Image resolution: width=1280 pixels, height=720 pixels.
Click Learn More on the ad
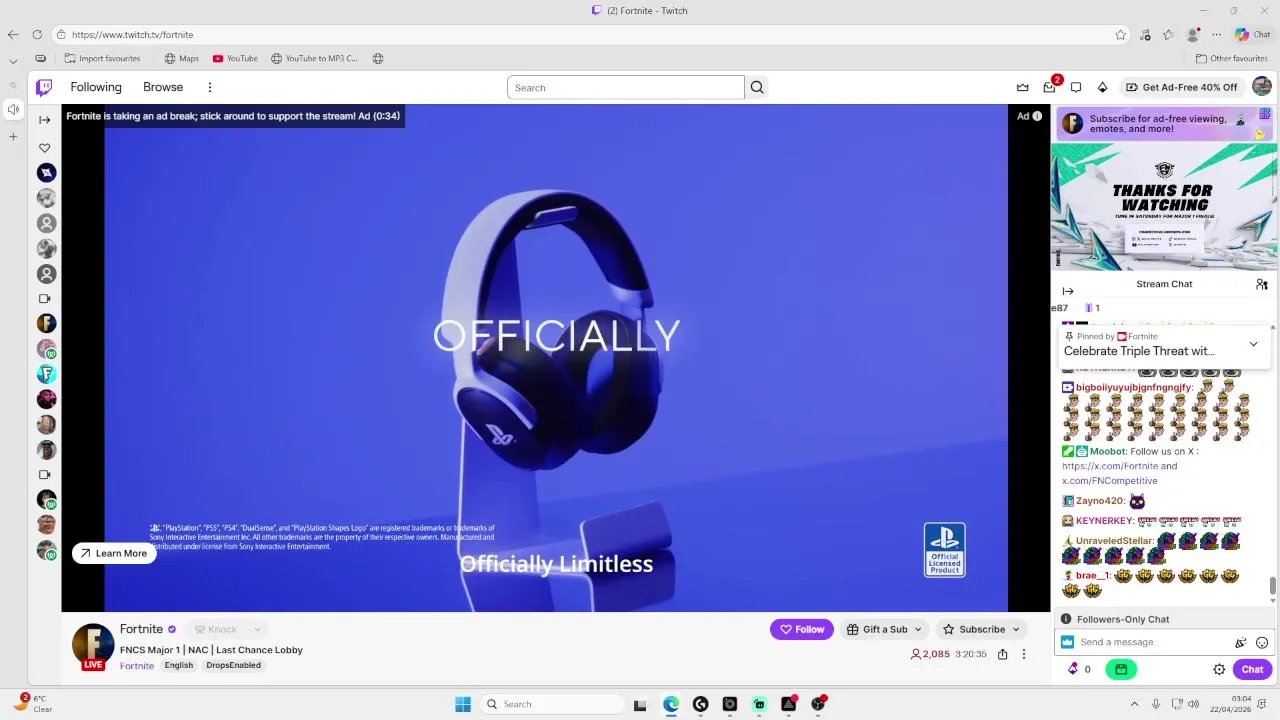click(x=114, y=554)
